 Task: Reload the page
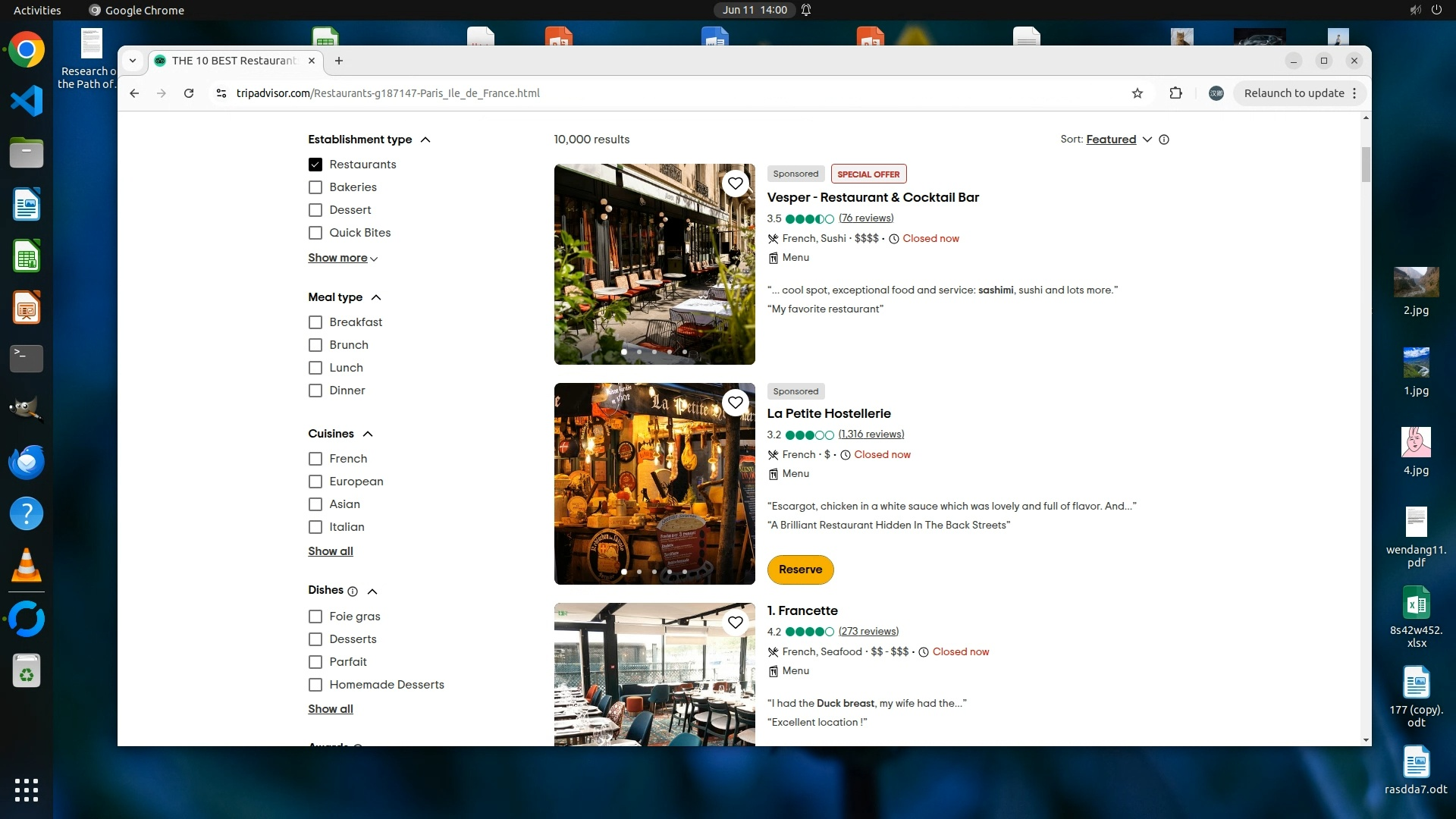pos(189,93)
